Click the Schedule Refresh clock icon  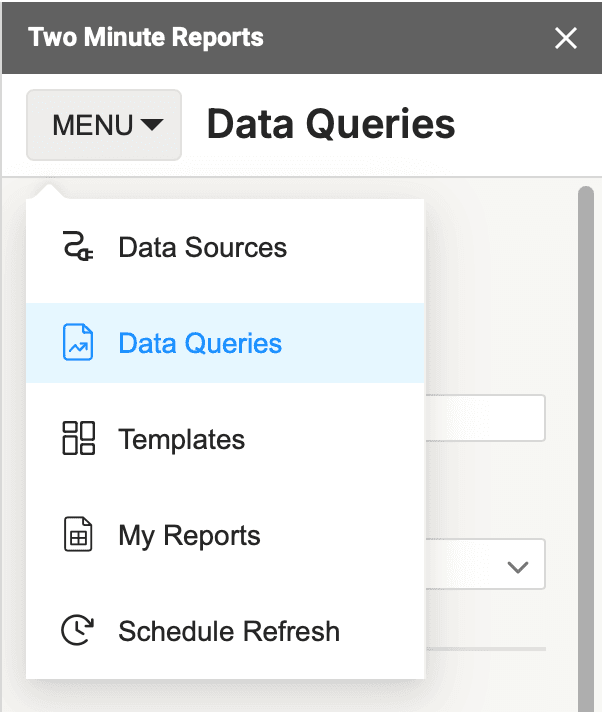coord(78,630)
